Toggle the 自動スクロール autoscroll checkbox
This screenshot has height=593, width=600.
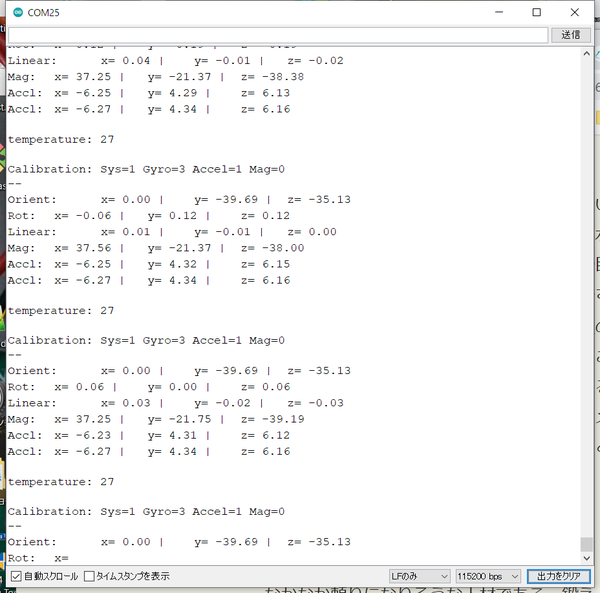click(16, 576)
